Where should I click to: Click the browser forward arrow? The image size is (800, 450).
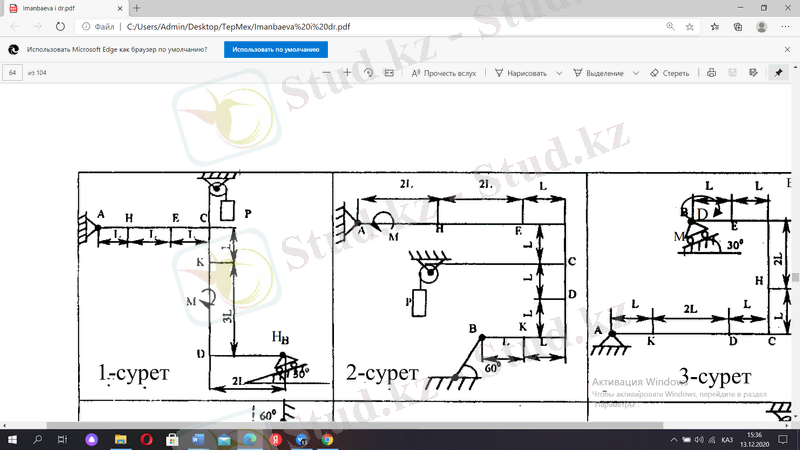pyautogui.click(x=37, y=27)
